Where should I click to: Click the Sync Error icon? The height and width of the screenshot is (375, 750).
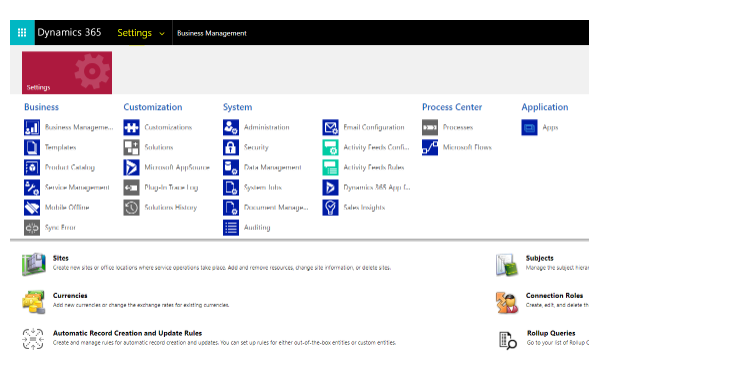pos(32,228)
